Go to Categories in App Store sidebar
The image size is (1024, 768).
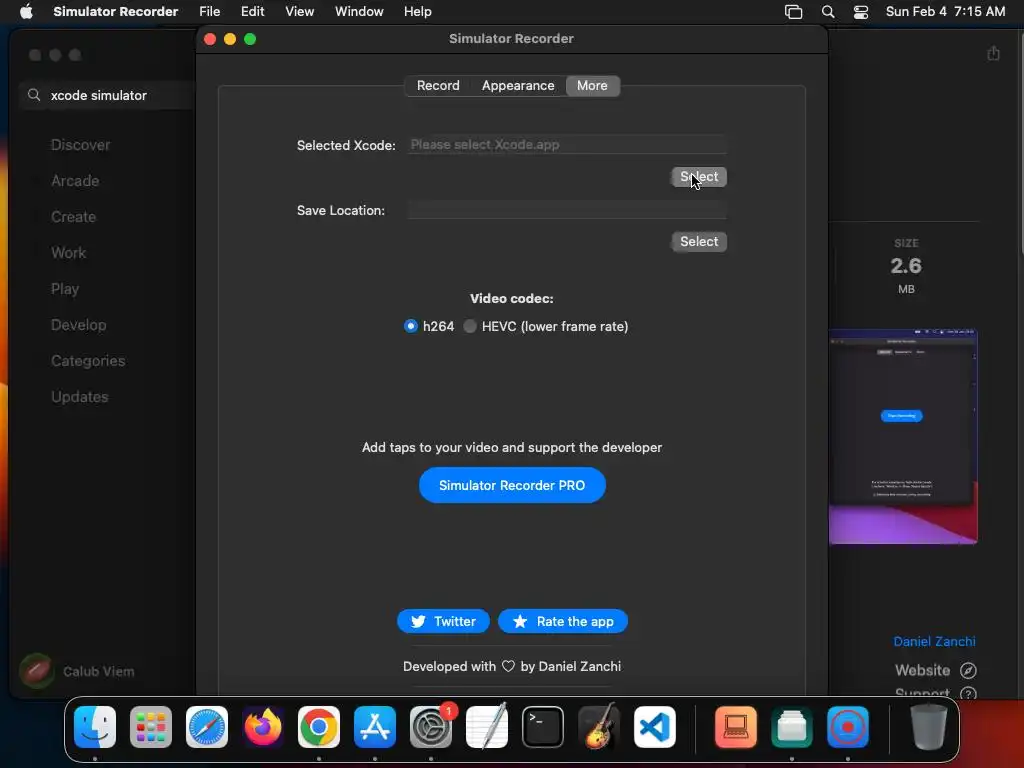(x=88, y=360)
